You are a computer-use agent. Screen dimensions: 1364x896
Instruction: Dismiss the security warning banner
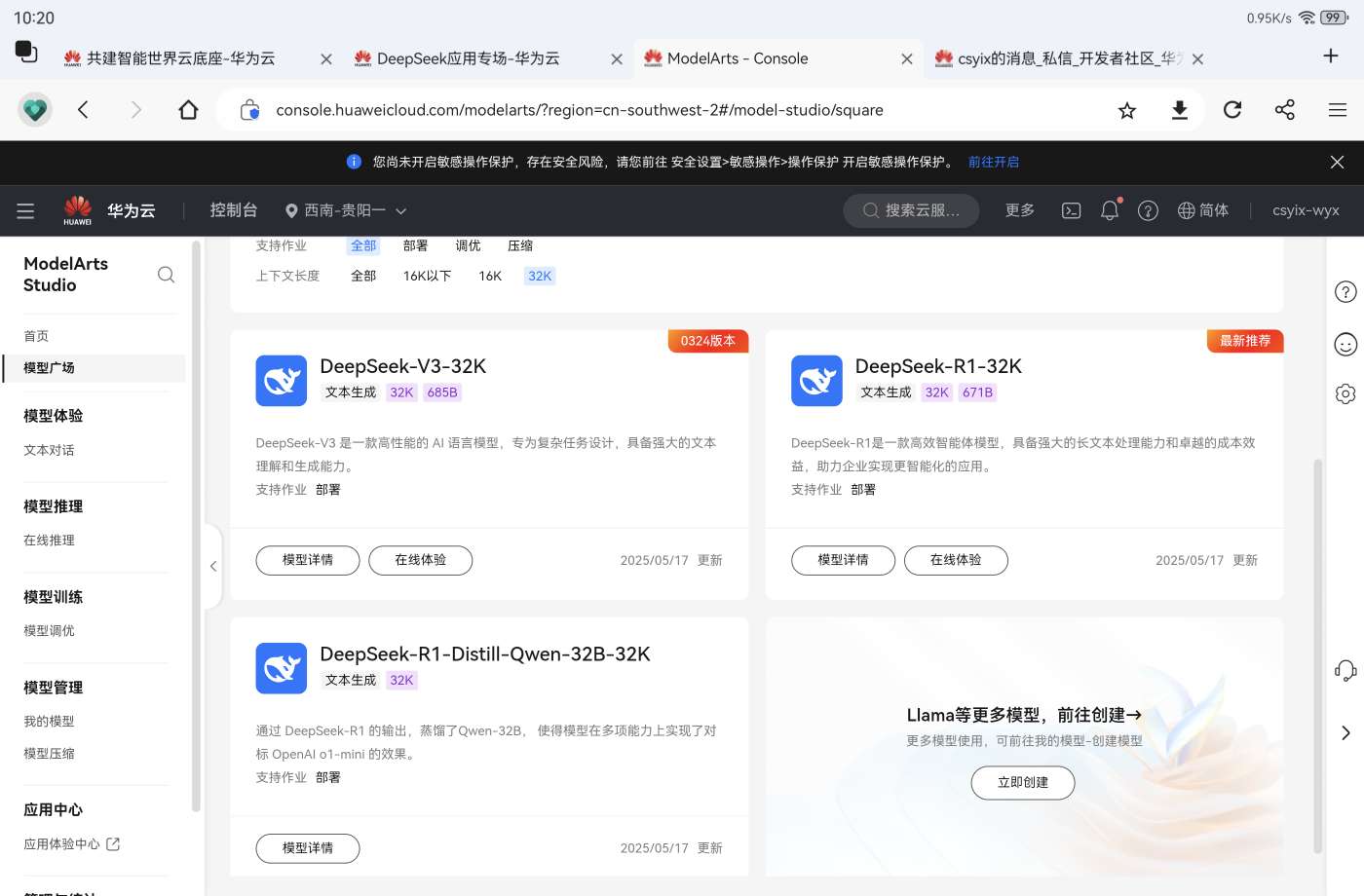click(x=1338, y=163)
